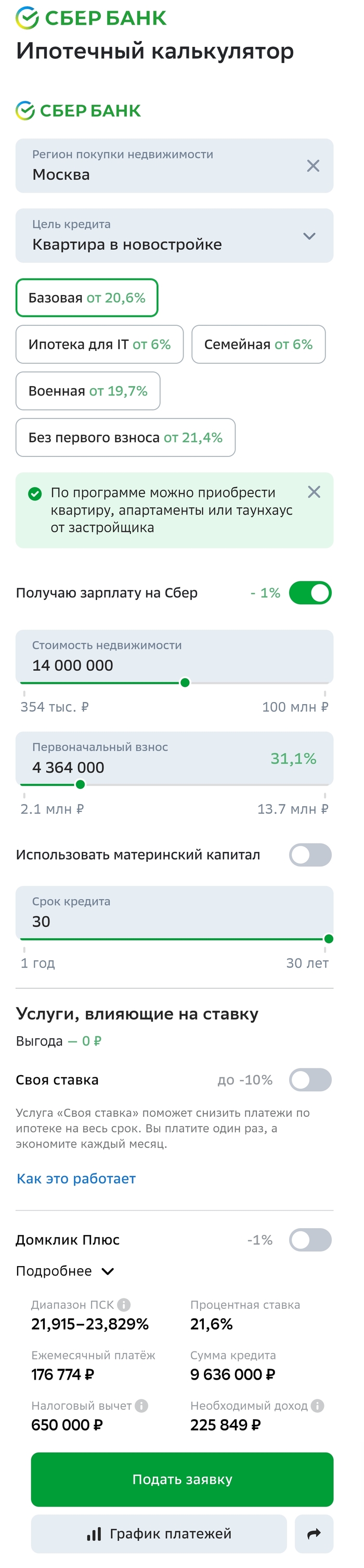Screen dimensions: 364x1568
Task: Choose the Семейная mortgage program
Action: (258, 345)
